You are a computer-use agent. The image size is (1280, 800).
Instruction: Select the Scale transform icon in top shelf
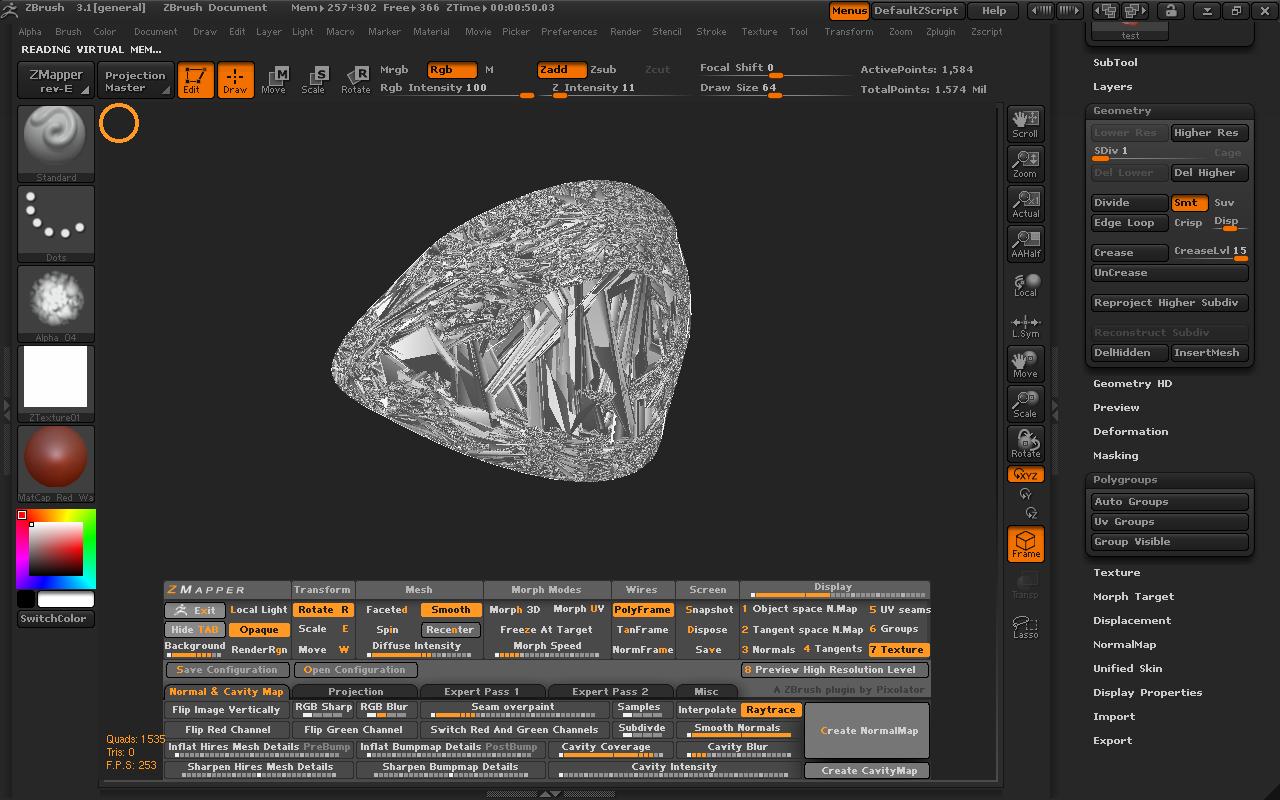coord(314,80)
